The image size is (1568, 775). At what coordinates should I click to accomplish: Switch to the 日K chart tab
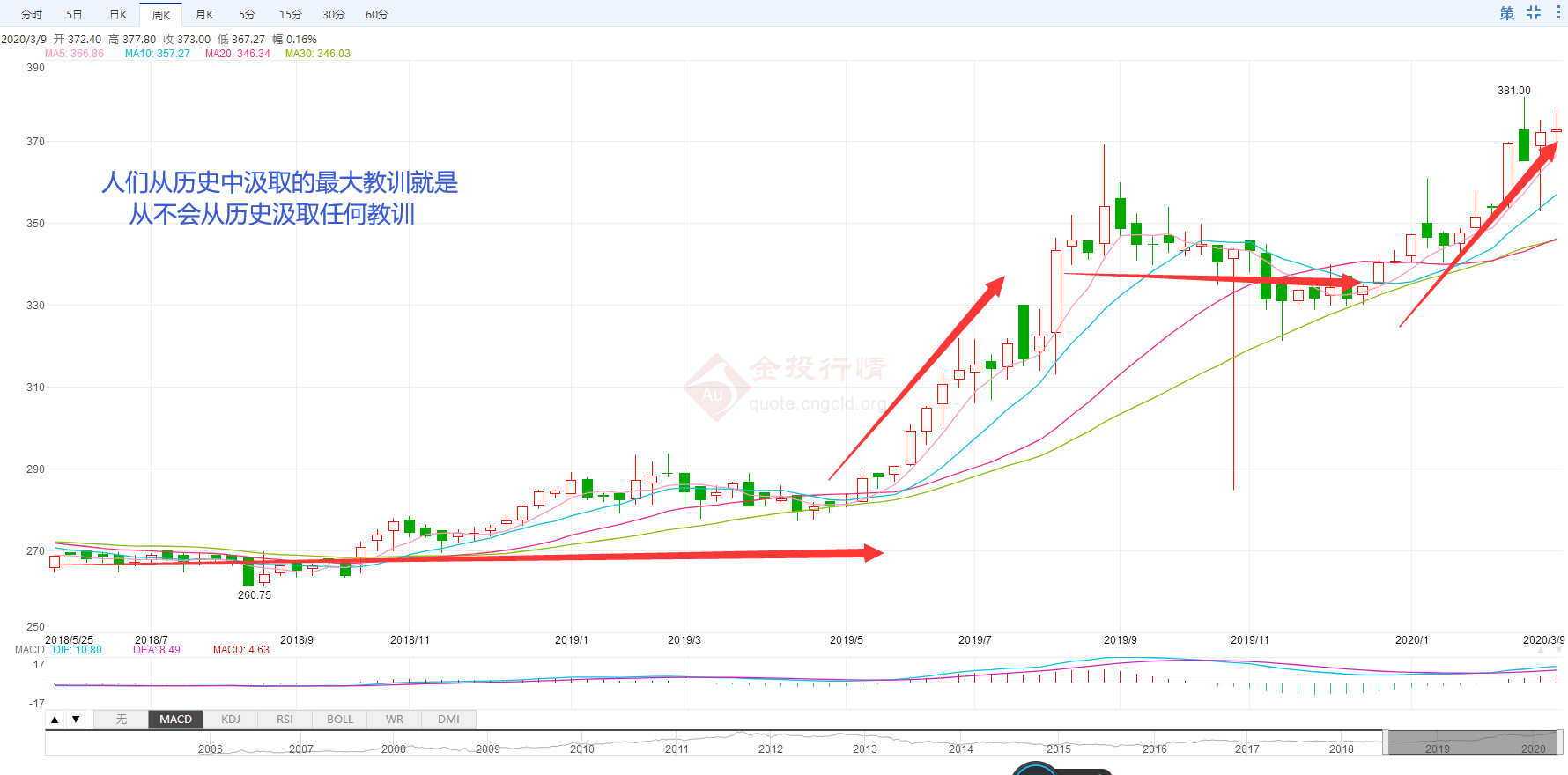(118, 15)
